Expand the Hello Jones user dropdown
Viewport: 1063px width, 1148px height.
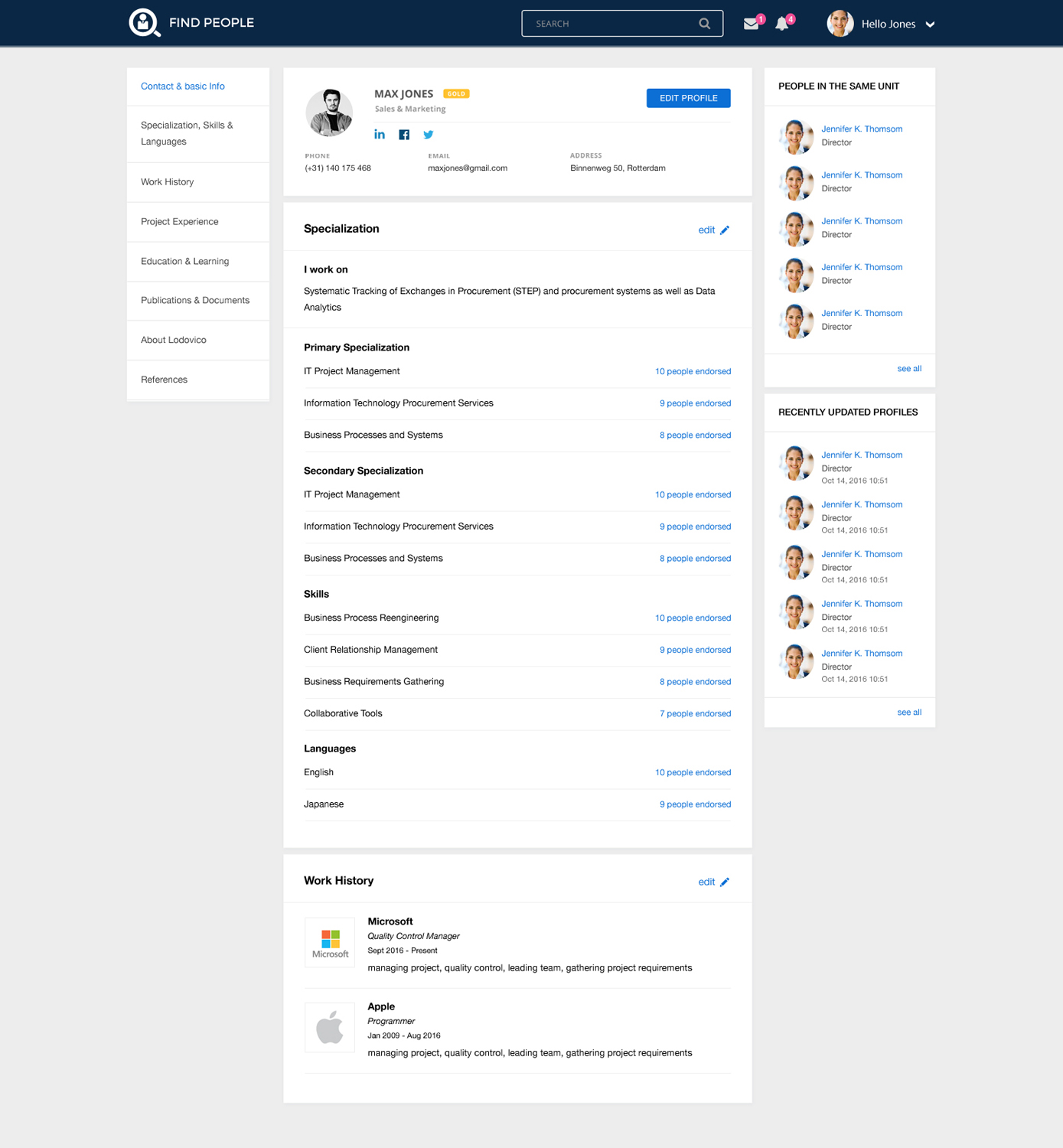(930, 24)
